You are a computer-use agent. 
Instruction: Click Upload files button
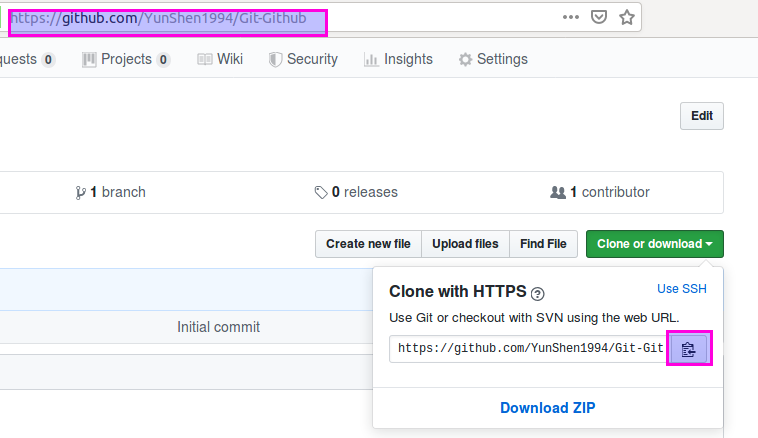pos(465,244)
